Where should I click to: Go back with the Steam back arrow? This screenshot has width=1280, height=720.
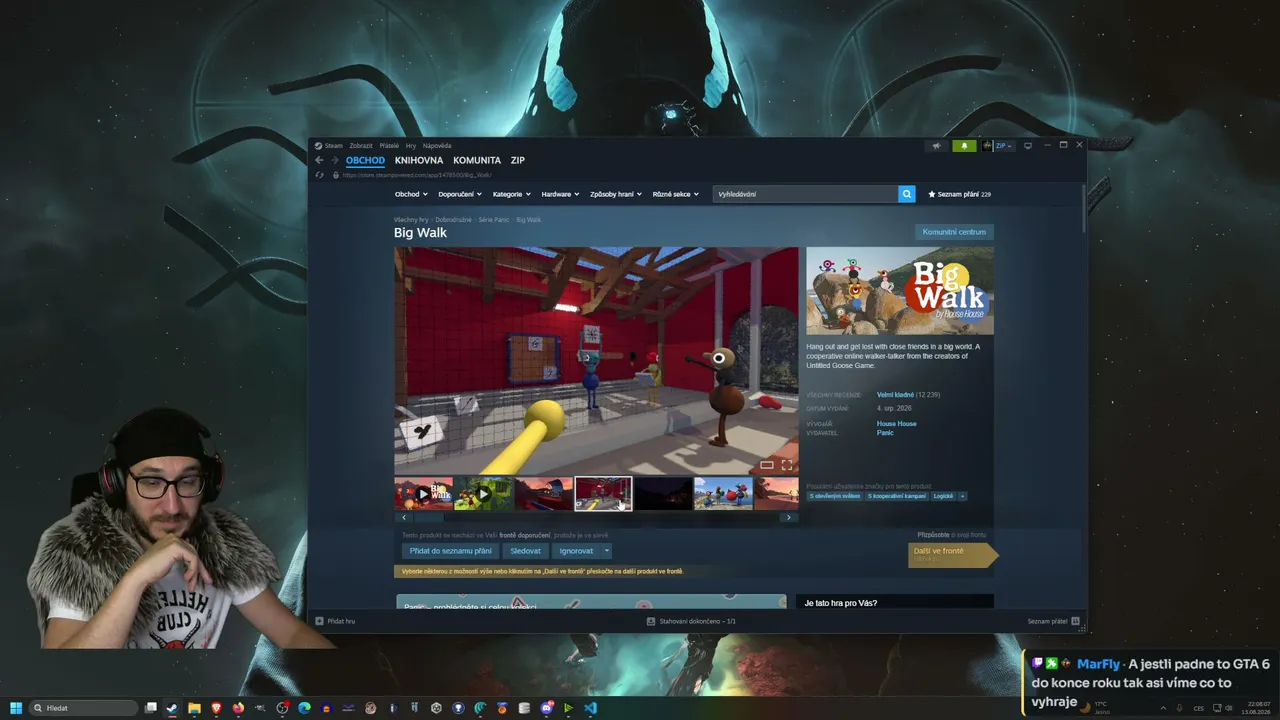coord(319,160)
